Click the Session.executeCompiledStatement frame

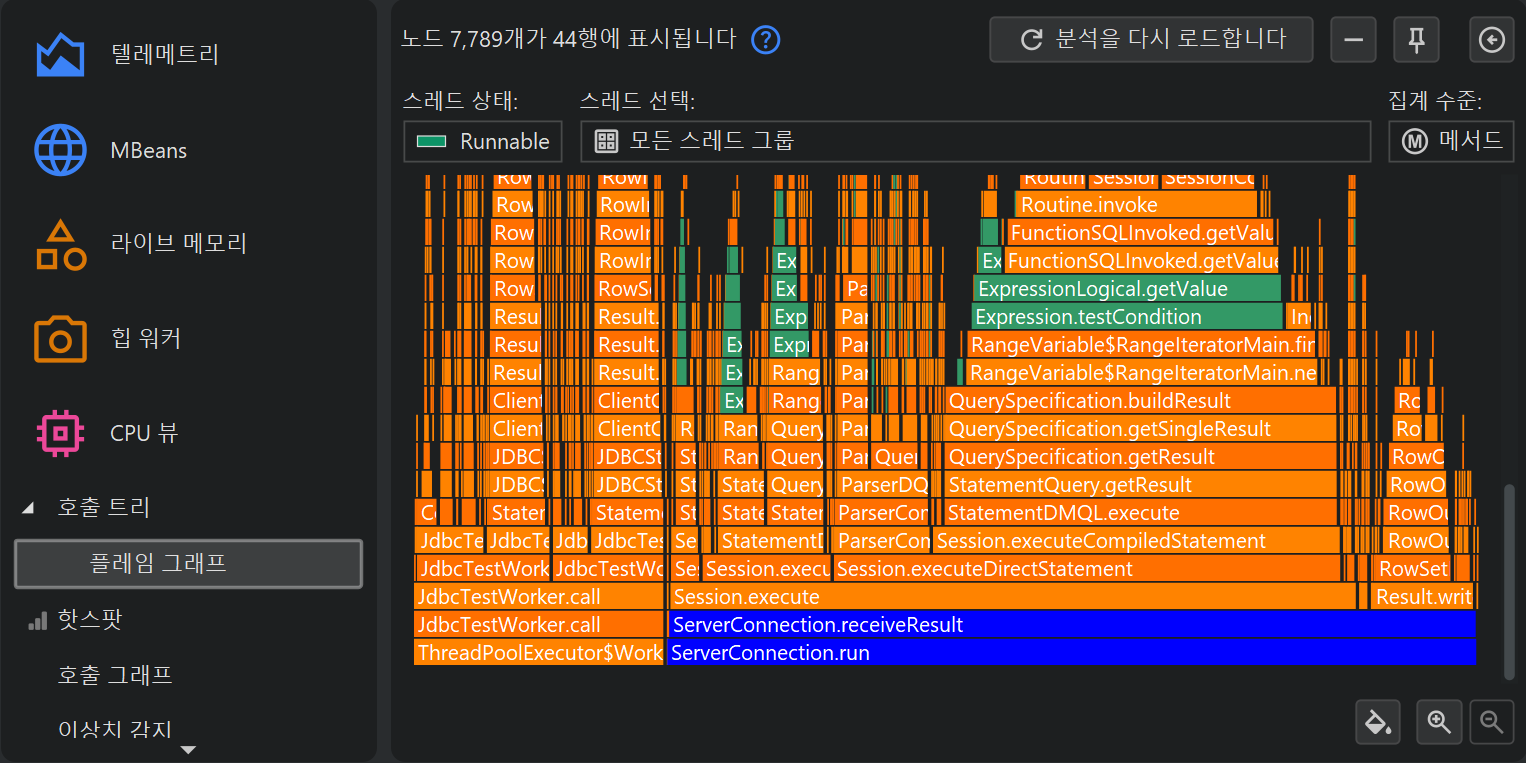pos(1136,541)
